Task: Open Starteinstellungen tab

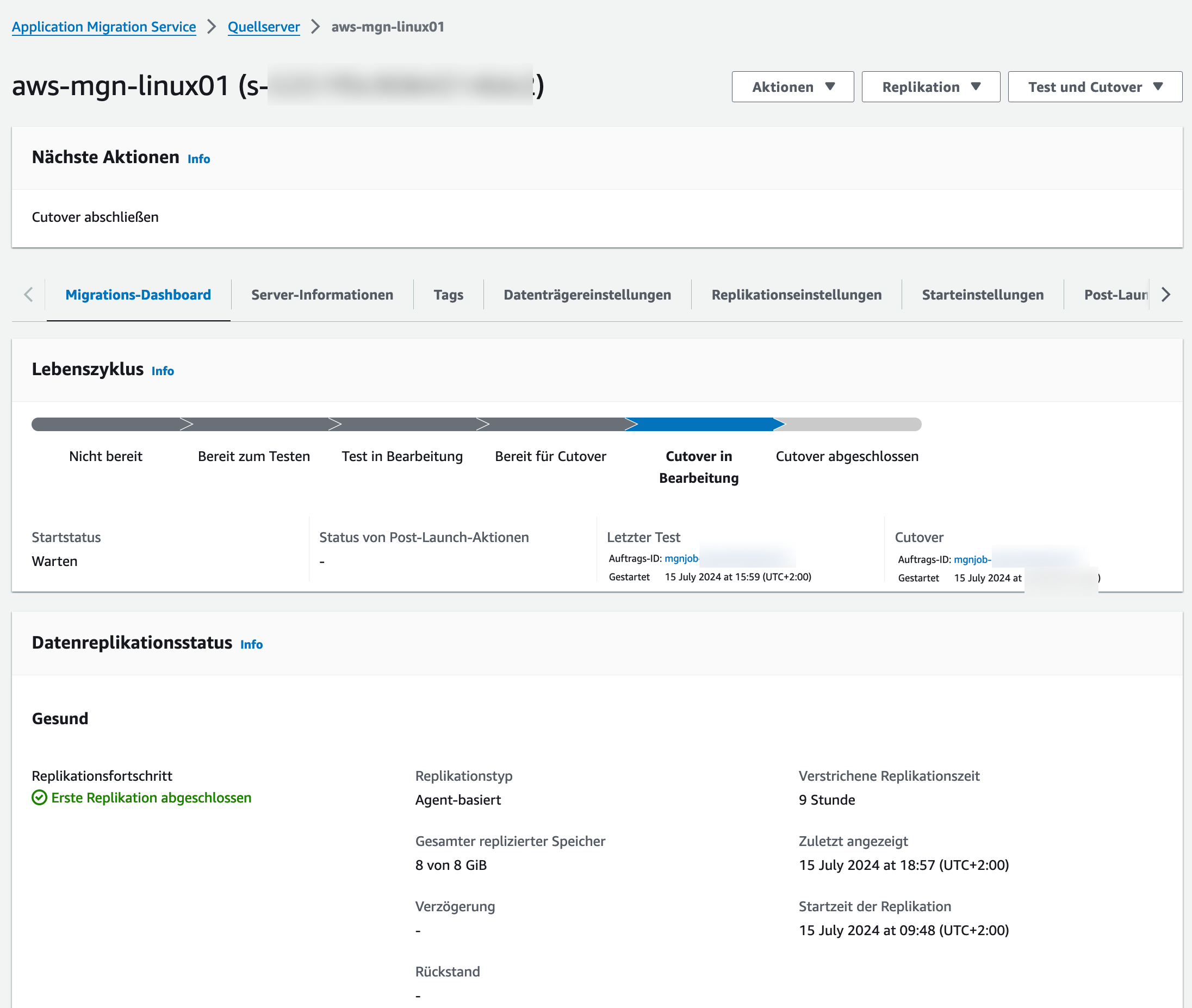Action: (x=982, y=295)
